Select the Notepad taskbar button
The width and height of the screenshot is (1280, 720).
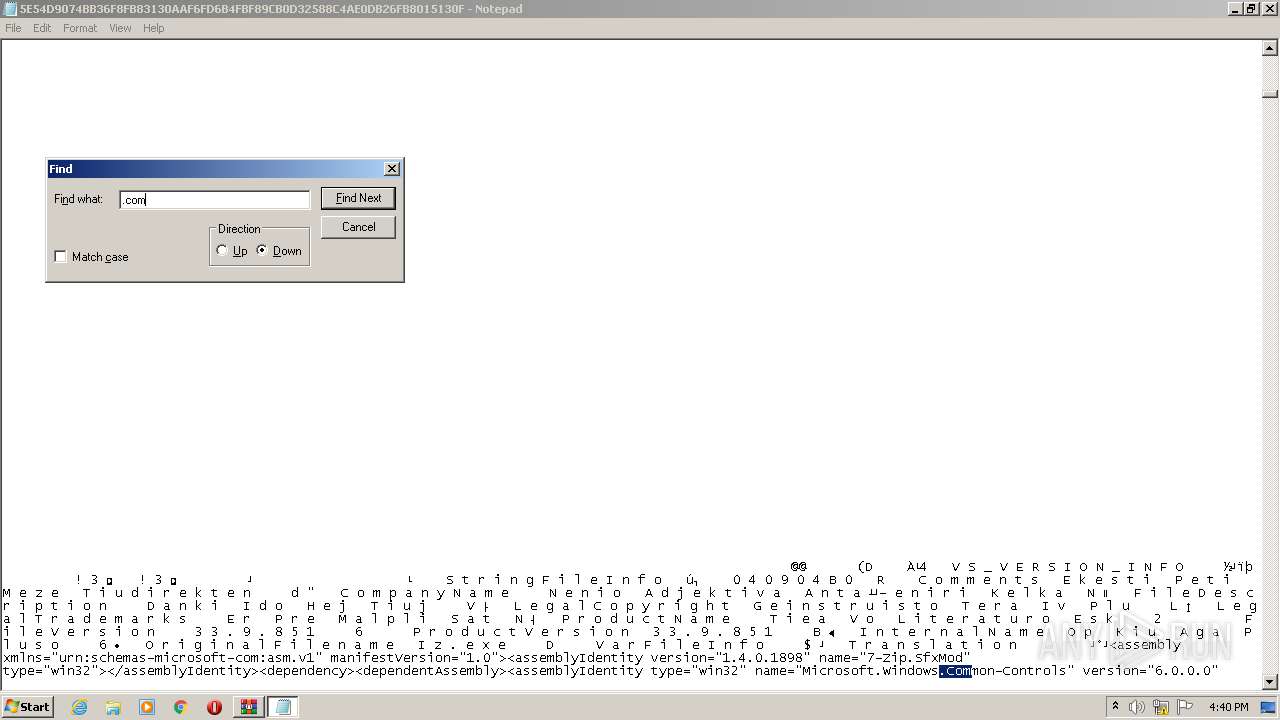point(282,707)
